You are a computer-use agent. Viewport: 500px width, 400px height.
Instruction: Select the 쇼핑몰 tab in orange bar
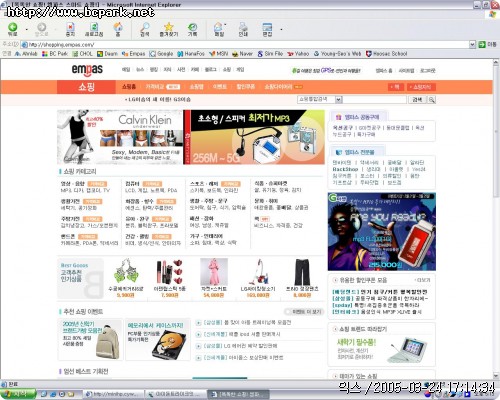(x=196, y=87)
